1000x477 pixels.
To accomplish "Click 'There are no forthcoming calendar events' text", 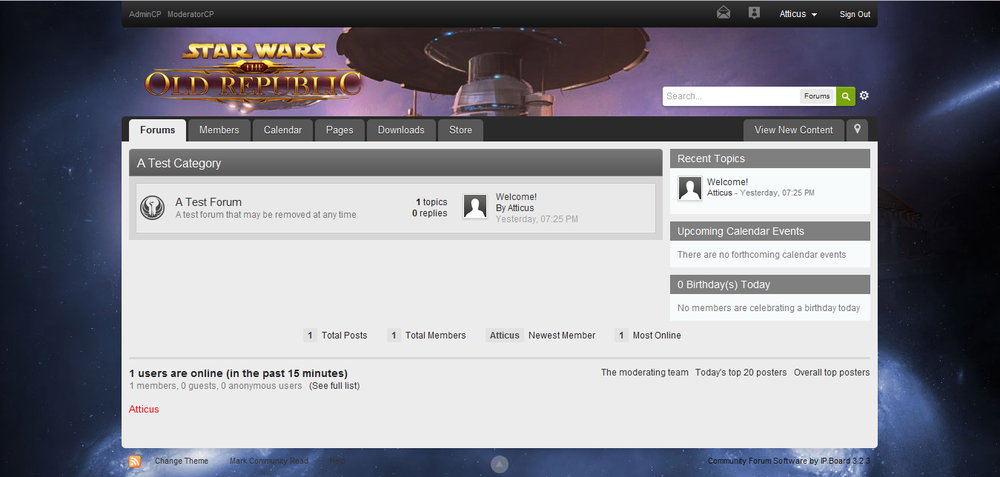I will (761, 255).
